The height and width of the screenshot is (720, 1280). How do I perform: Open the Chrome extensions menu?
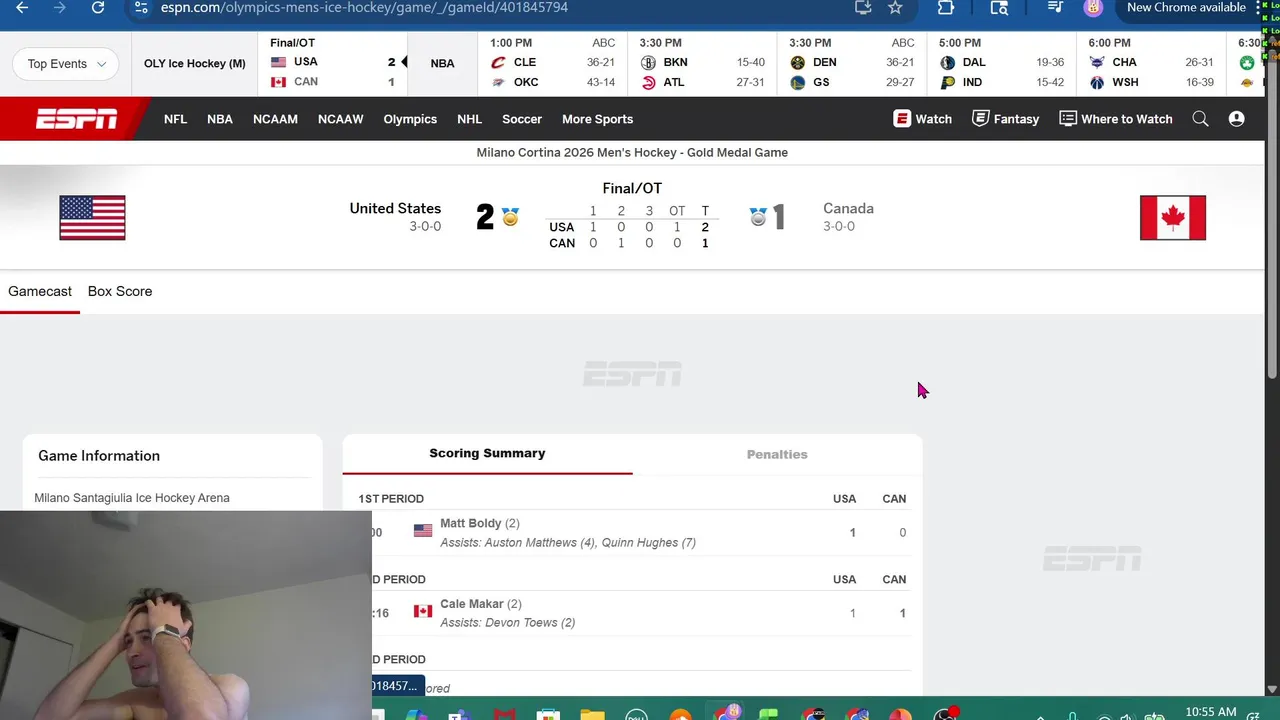coord(945,8)
